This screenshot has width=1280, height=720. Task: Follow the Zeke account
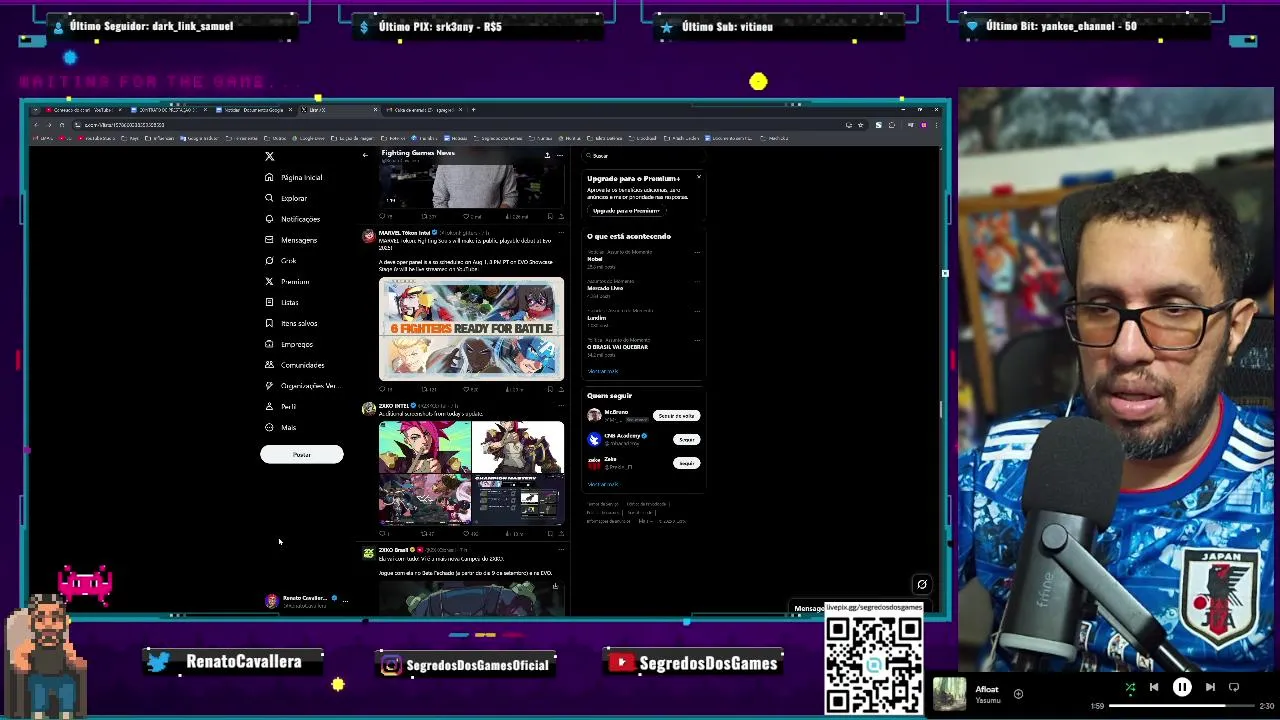[687, 463]
